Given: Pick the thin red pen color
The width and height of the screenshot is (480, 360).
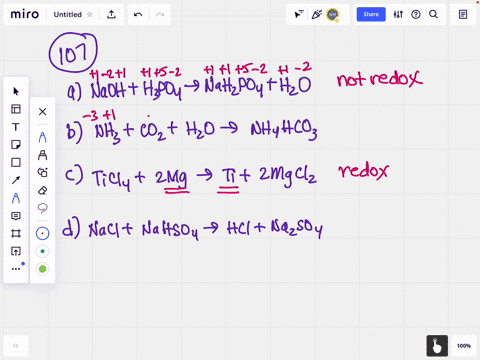Looking at the screenshot, I should point(42,233).
